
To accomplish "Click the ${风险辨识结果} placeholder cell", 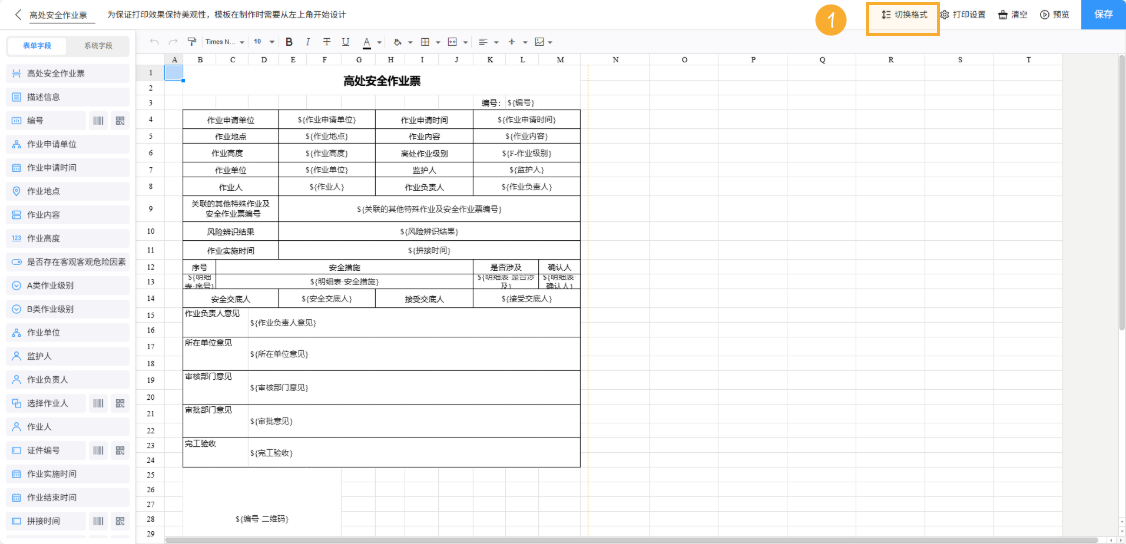I will coord(429,232).
